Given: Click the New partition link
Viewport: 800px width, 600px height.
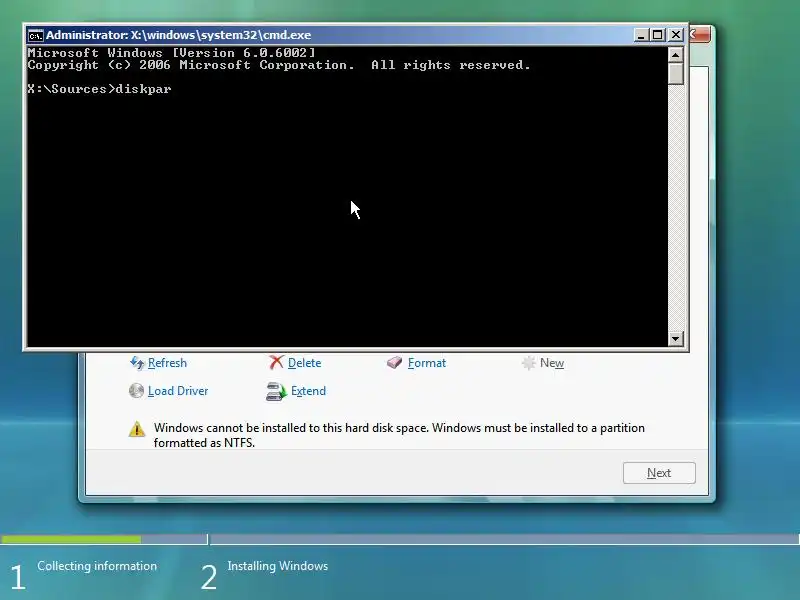Looking at the screenshot, I should coord(552,363).
